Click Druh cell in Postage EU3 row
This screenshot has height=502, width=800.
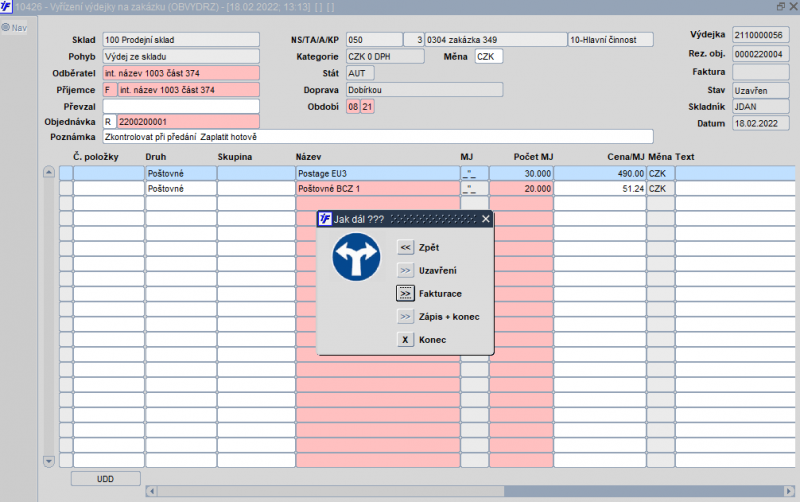coord(181,173)
